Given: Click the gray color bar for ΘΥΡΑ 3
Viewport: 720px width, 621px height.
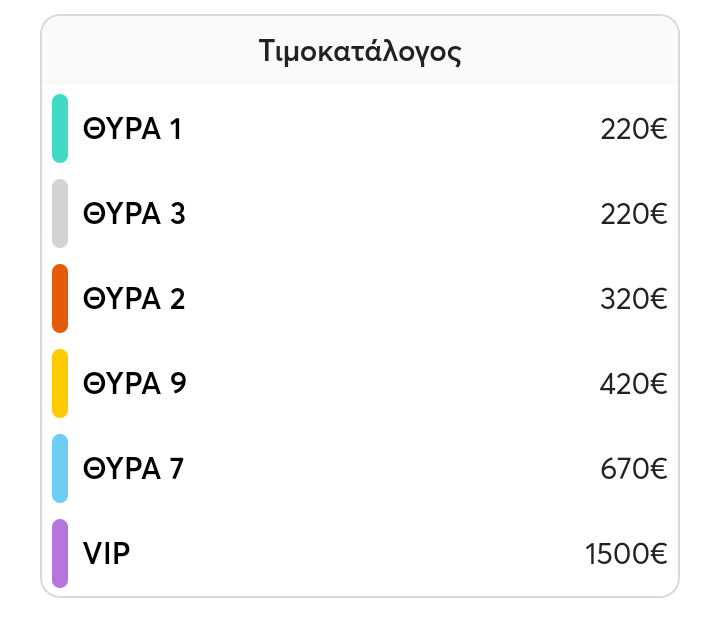Looking at the screenshot, I should (x=60, y=213).
